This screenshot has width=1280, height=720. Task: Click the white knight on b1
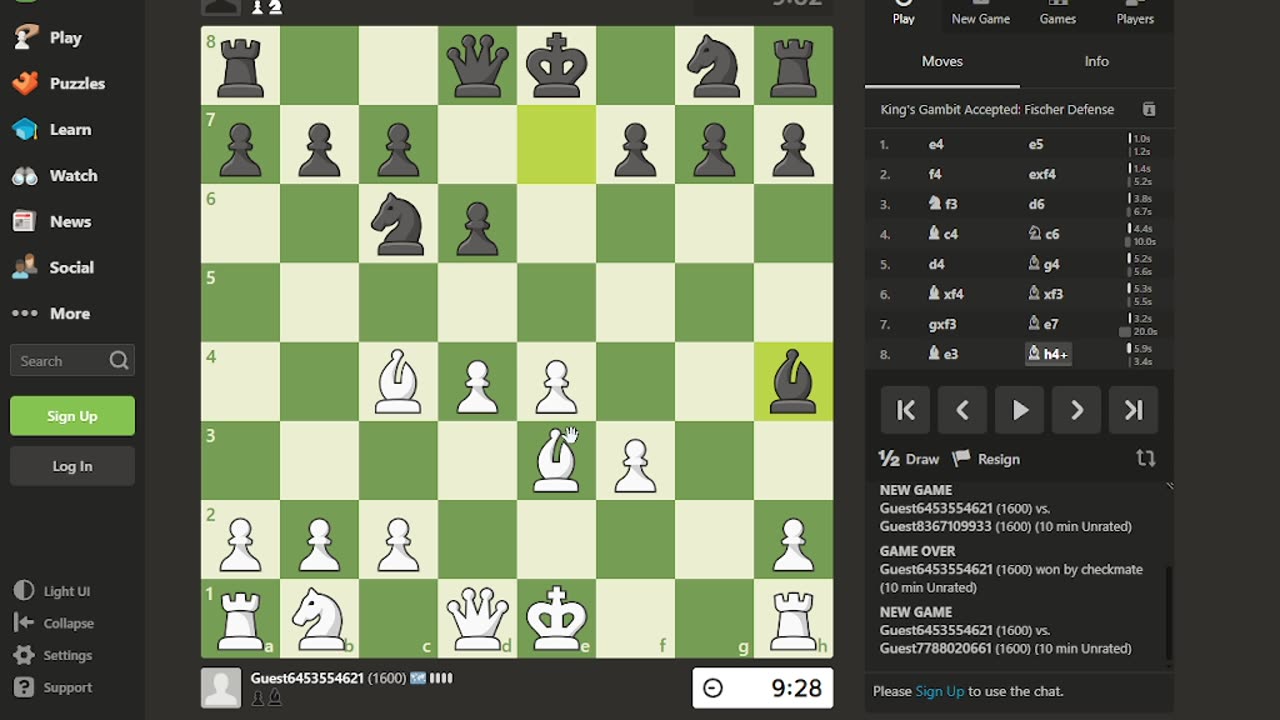[x=319, y=618]
